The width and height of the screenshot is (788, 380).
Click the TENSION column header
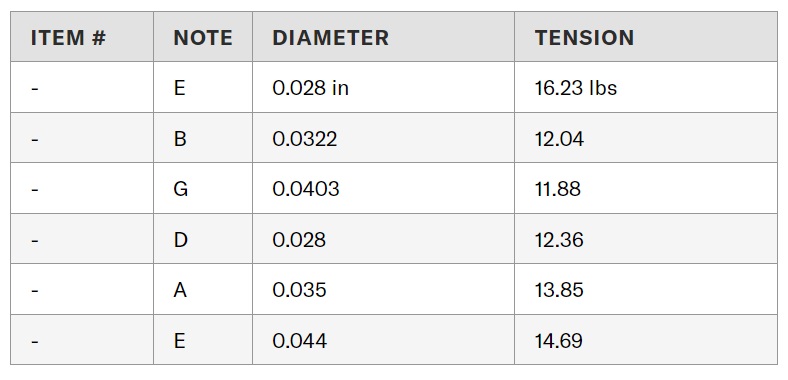584,38
